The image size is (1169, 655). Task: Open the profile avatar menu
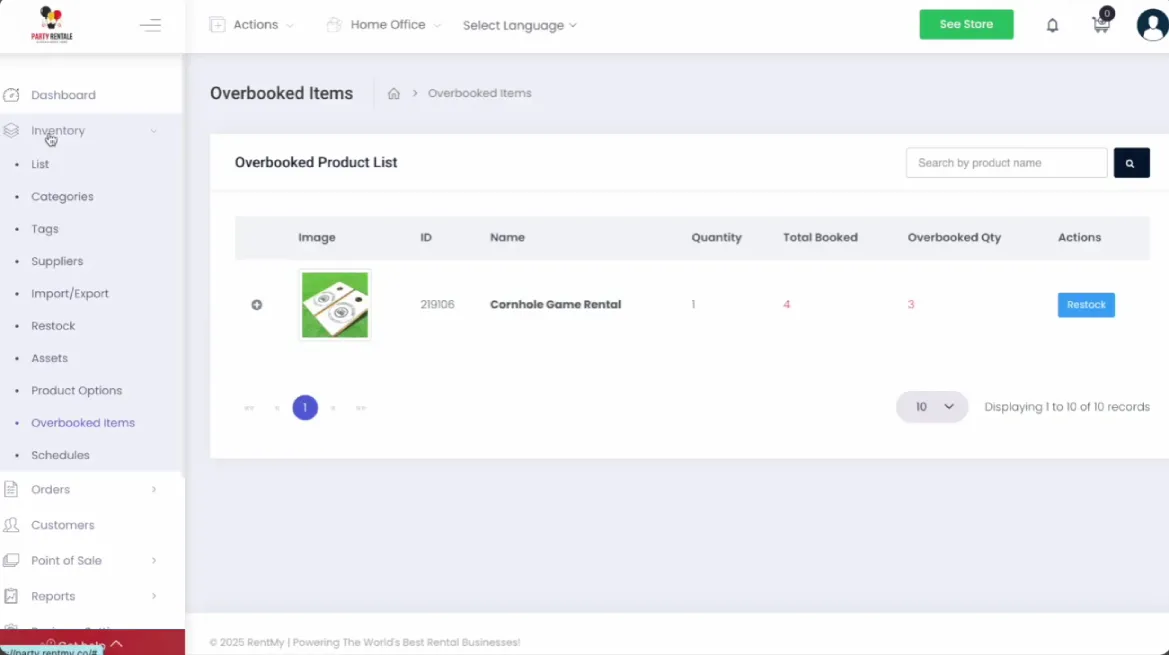tap(1150, 24)
